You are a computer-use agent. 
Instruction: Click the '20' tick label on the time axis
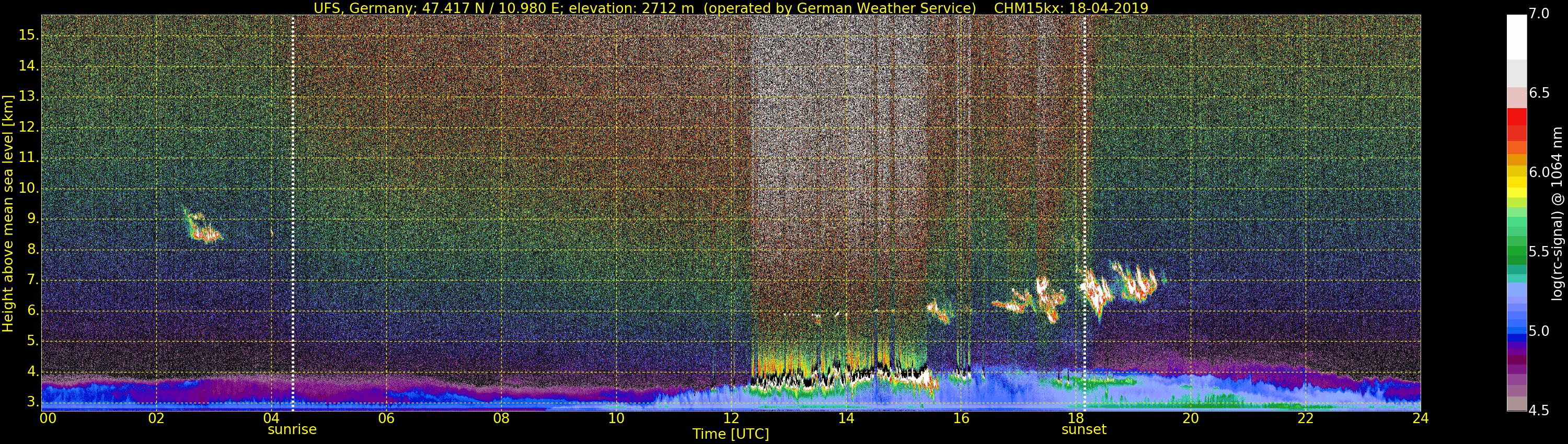point(1191,418)
